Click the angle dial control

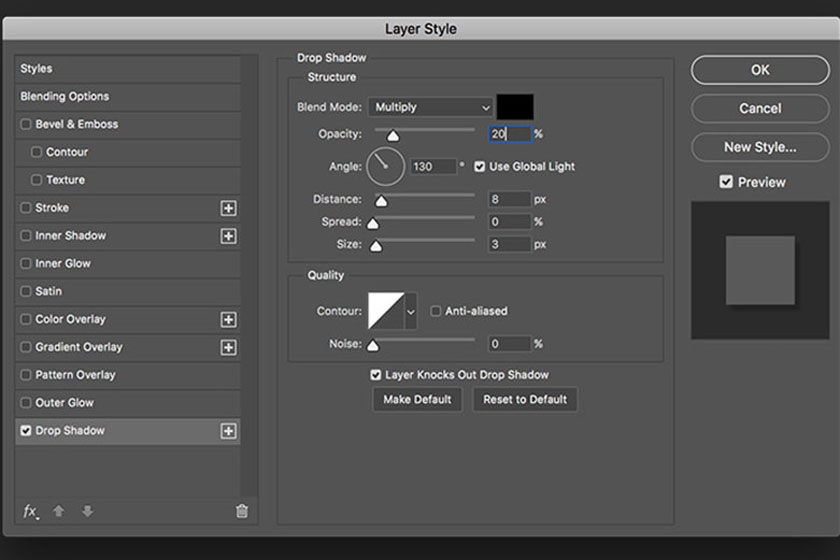385,167
